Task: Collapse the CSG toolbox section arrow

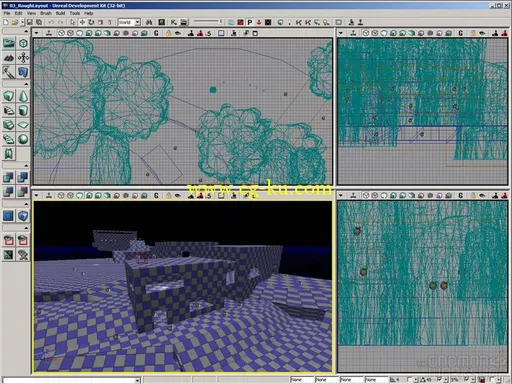Action: pos(26,165)
